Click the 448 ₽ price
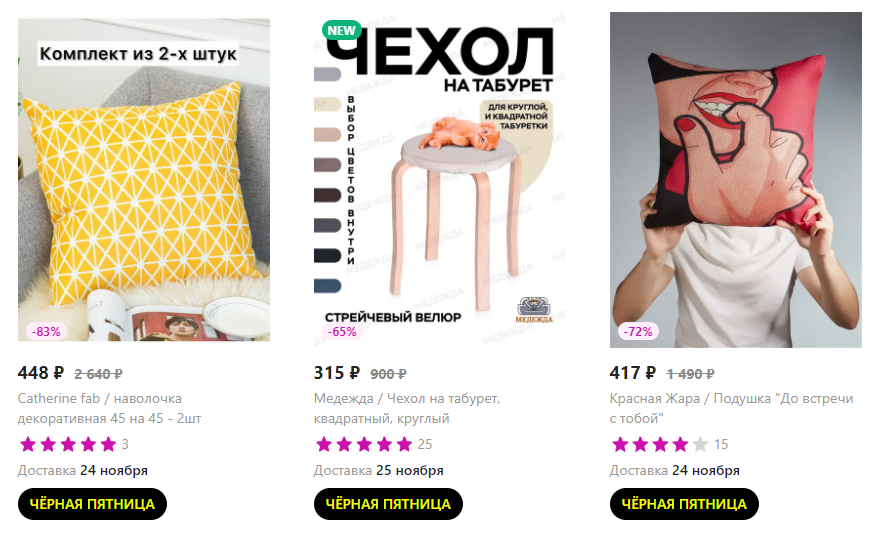878x534 pixels. point(41,373)
